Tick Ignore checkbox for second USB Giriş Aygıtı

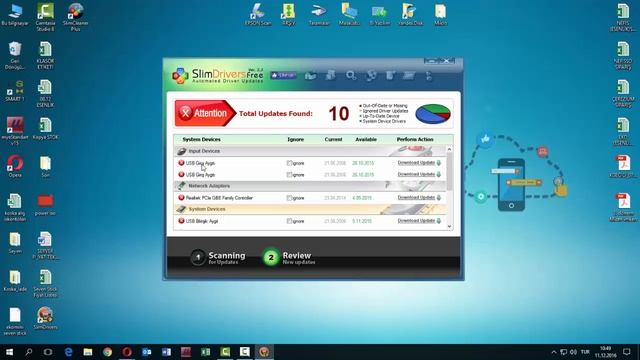[x=289, y=174]
